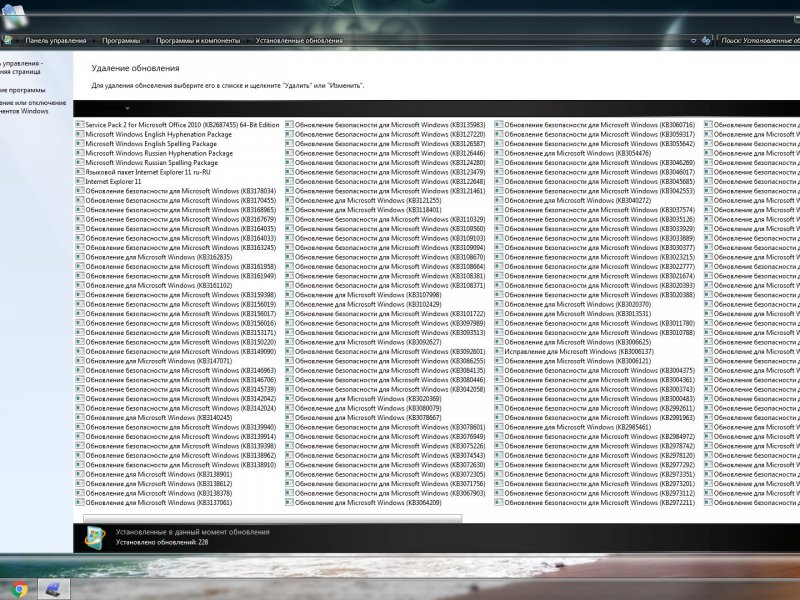Click the icon of Russian Spelling Package
The image size is (800, 600).
tap(80, 162)
